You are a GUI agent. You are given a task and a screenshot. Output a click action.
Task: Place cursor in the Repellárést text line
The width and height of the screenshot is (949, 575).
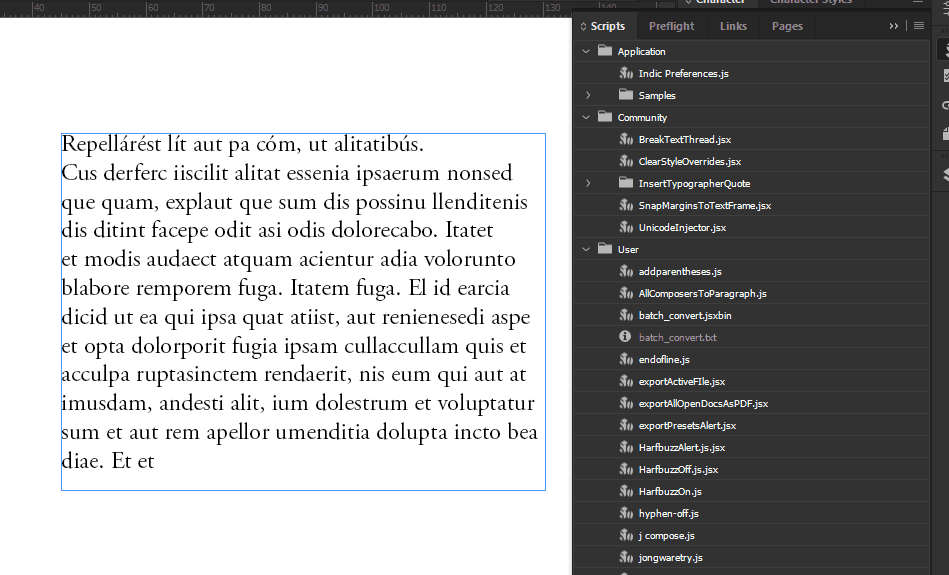coord(243,145)
